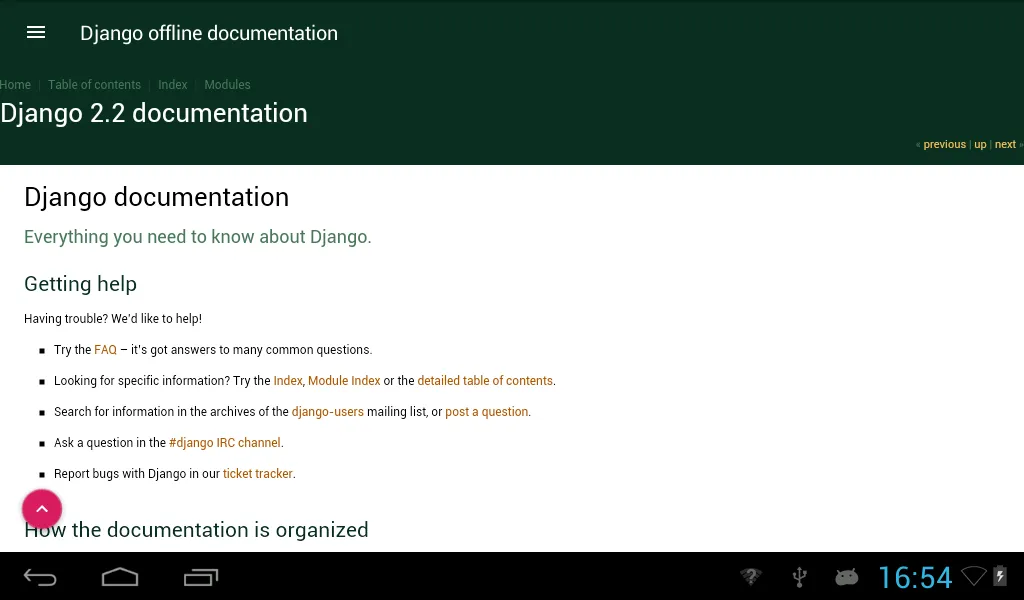Tap the Android back button
This screenshot has height=600, width=1024.
40,577
